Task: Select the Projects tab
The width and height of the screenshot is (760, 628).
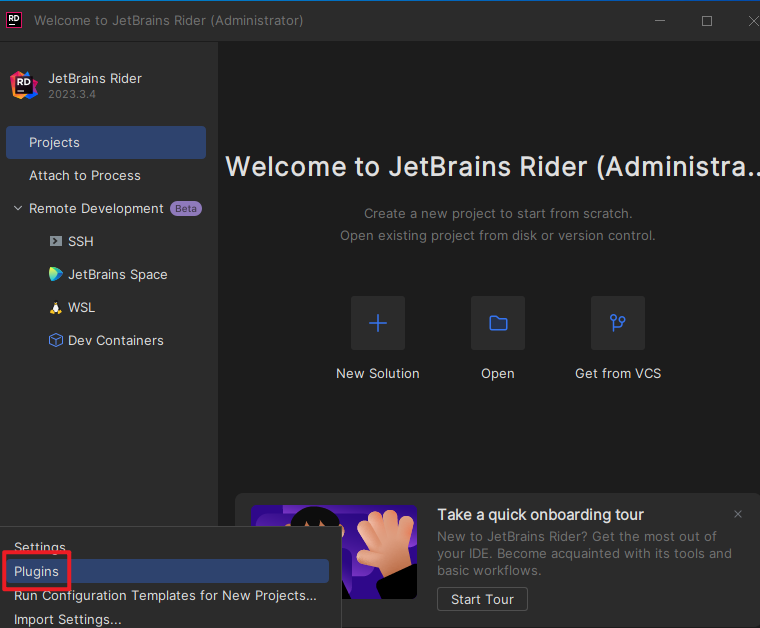Action: tap(106, 142)
